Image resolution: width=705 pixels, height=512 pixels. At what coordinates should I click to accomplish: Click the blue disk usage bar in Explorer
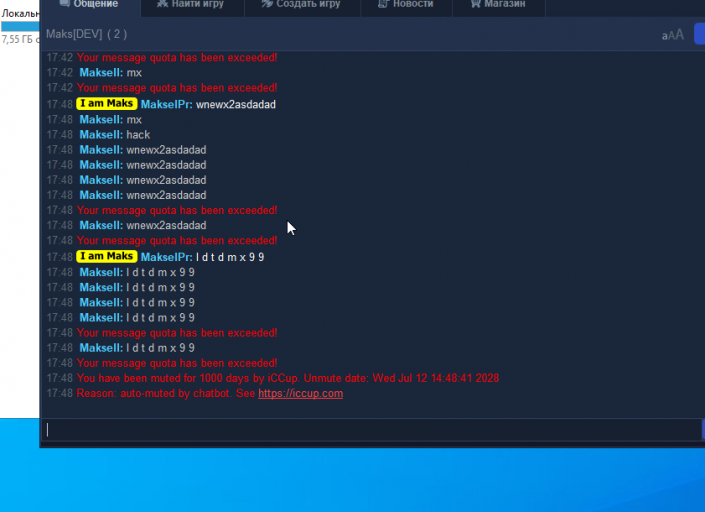[x=20, y=27]
